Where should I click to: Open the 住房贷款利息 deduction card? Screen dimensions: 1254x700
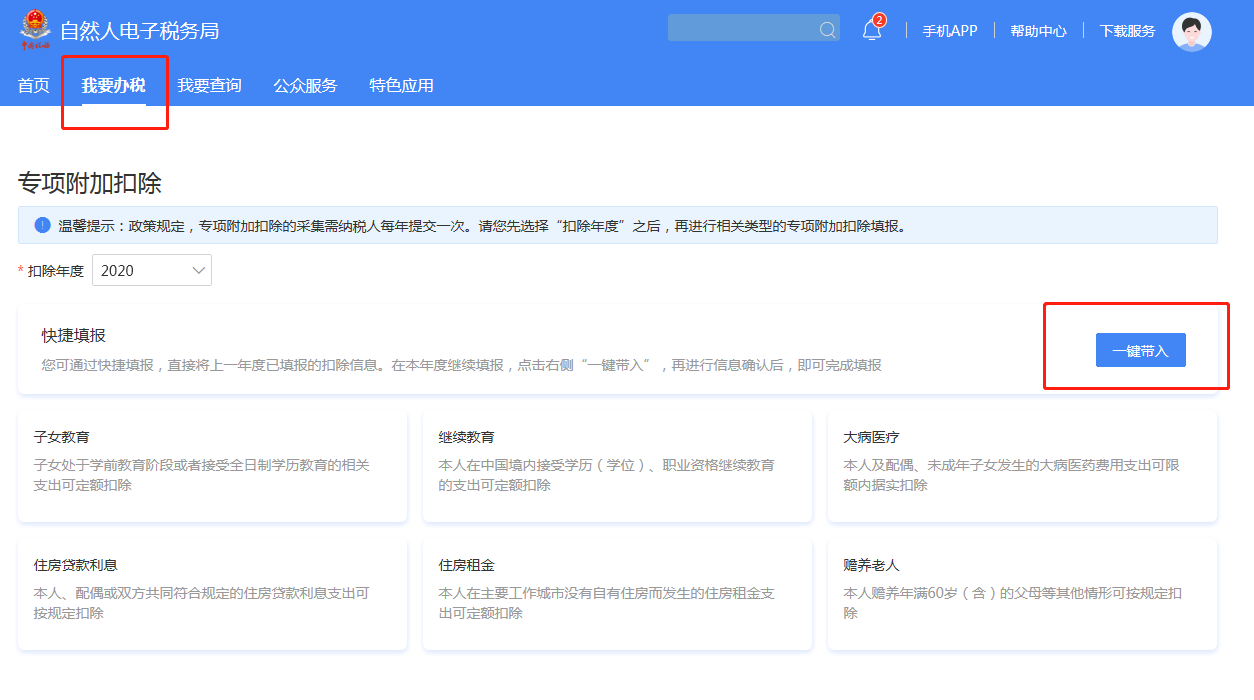pos(212,593)
